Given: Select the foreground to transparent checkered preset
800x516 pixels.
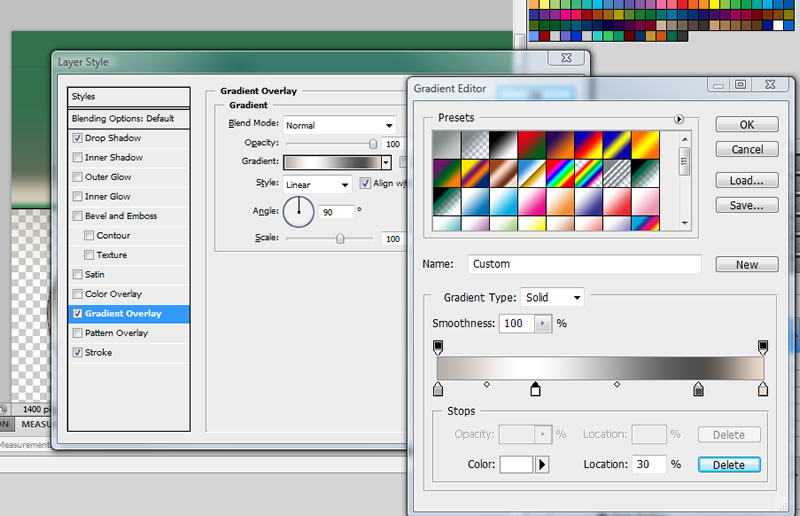Looking at the screenshot, I should coord(475,144).
